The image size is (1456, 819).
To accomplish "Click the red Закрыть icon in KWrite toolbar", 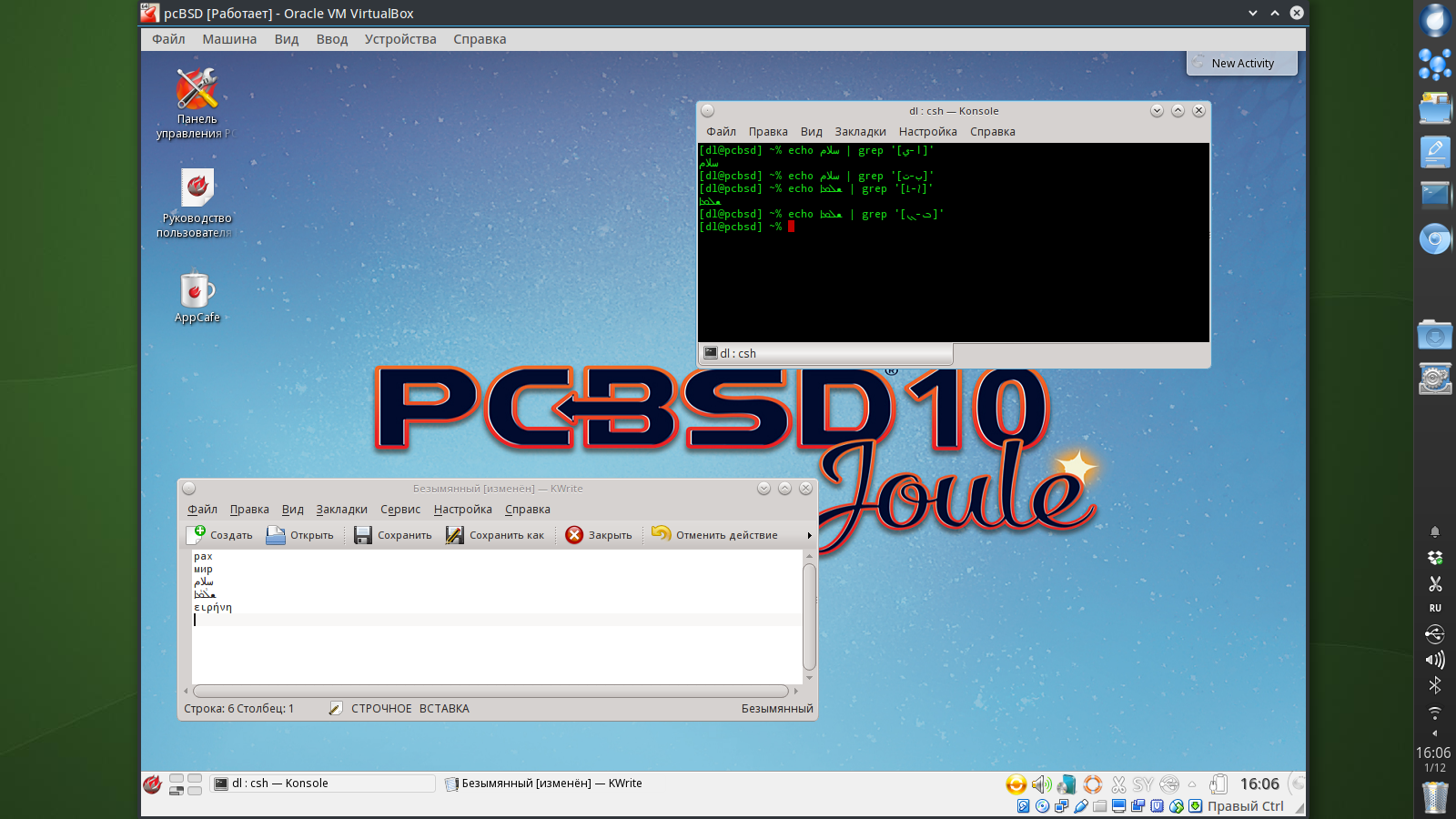I will click(x=574, y=535).
